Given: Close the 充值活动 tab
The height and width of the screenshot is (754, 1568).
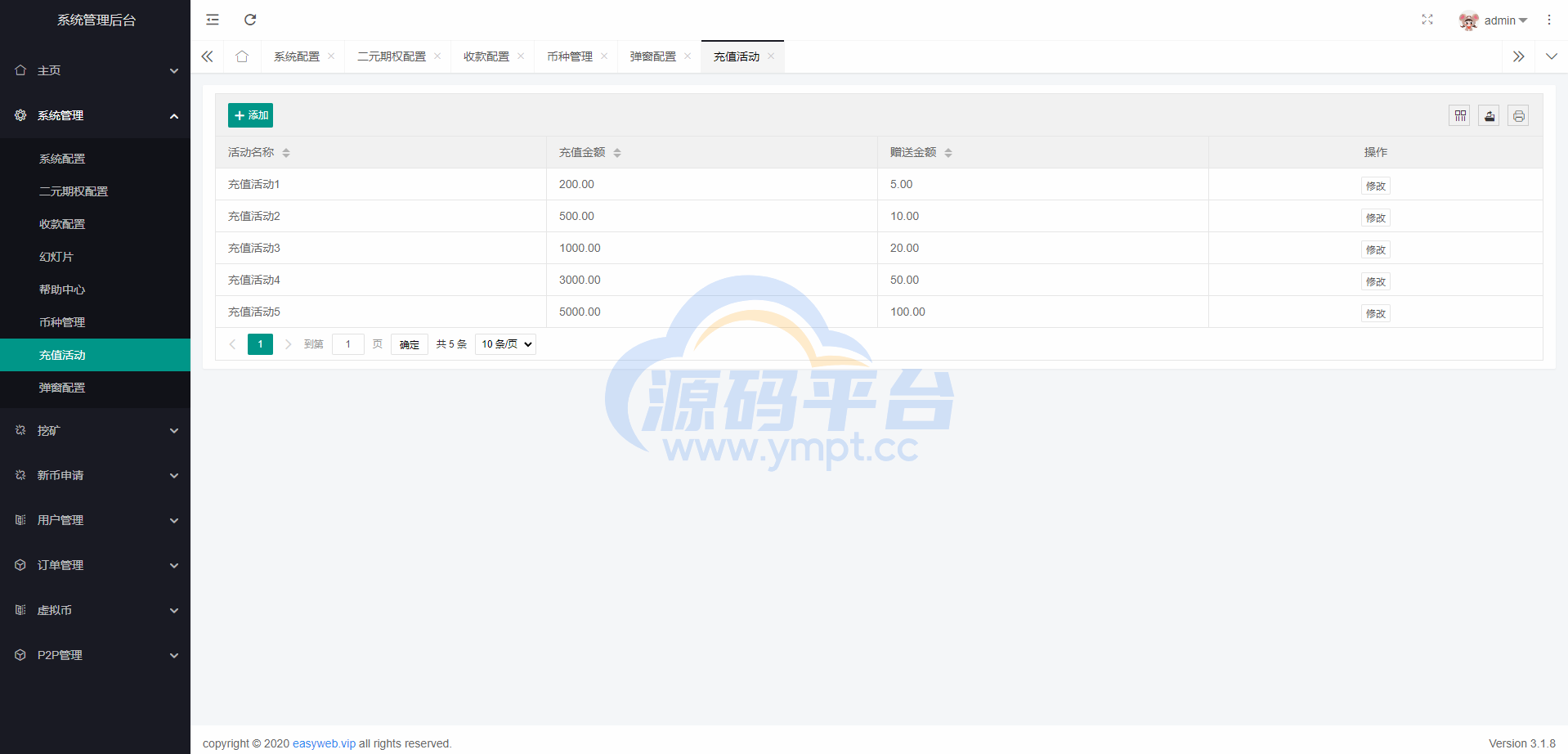Looking at the screenshot, I should (x=771, y=56).
